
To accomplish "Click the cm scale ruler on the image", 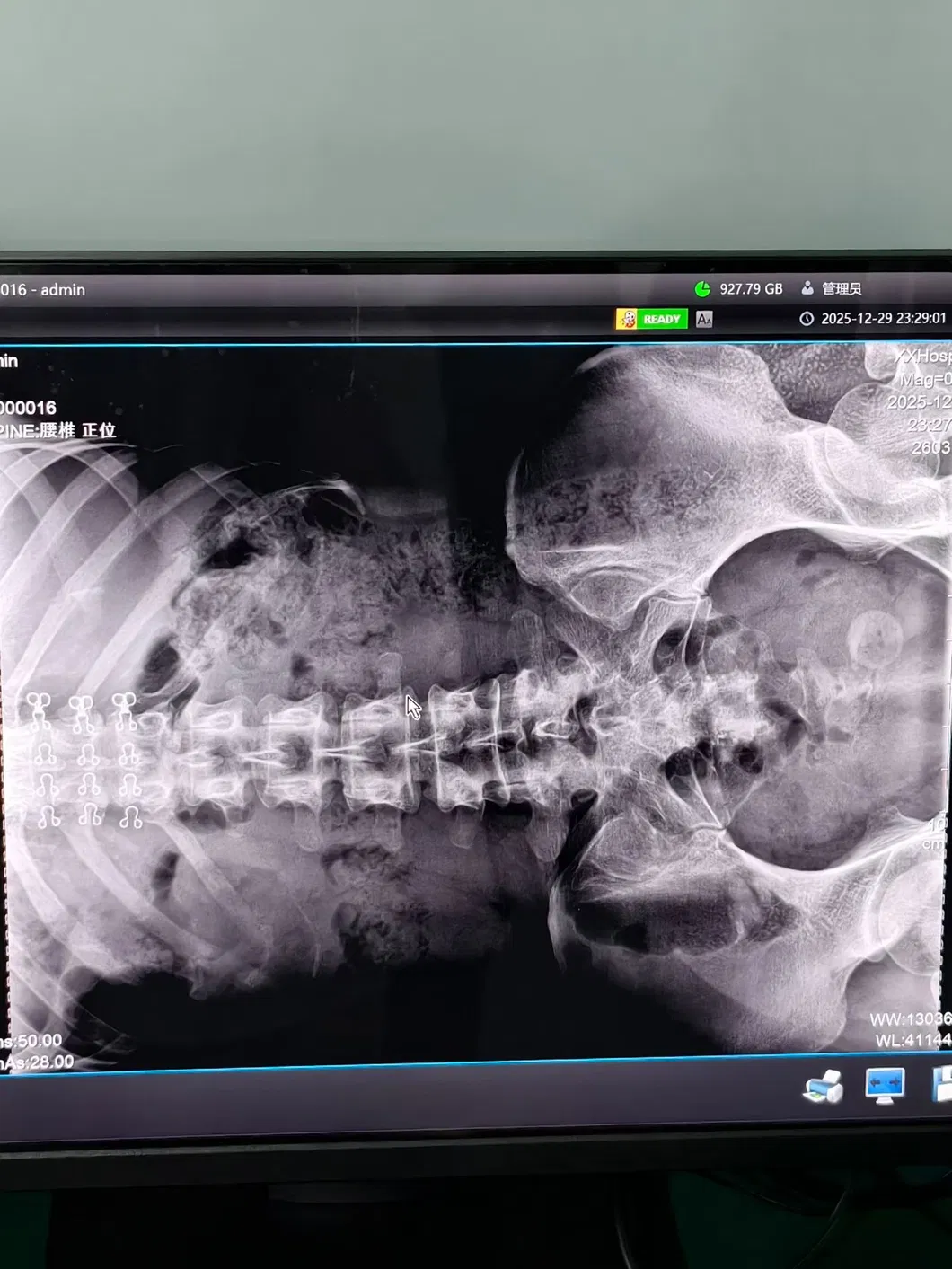I will pyautogui.click(x=939, y=835).
